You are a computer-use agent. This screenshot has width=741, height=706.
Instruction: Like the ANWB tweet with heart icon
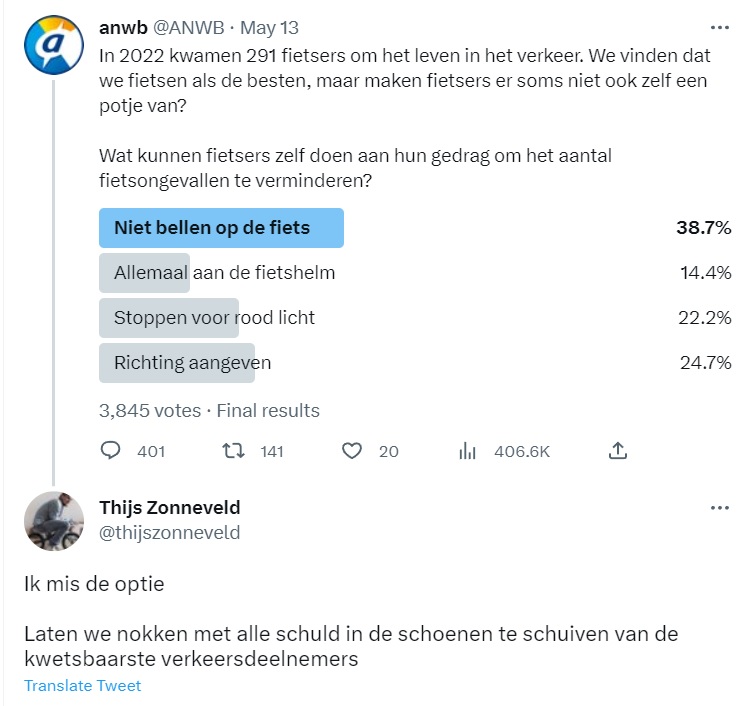point(351,451)
